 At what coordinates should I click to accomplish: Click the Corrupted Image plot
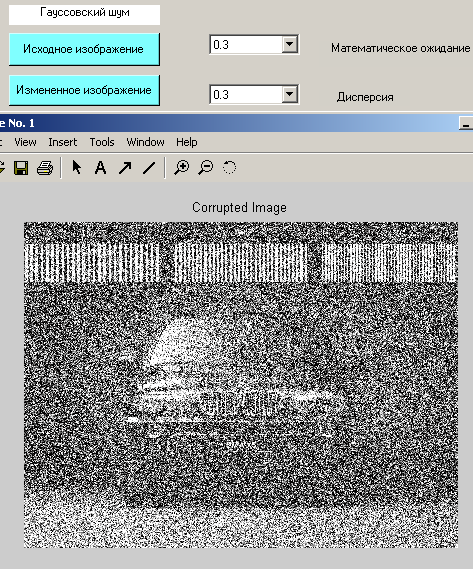tap(241, 385)
